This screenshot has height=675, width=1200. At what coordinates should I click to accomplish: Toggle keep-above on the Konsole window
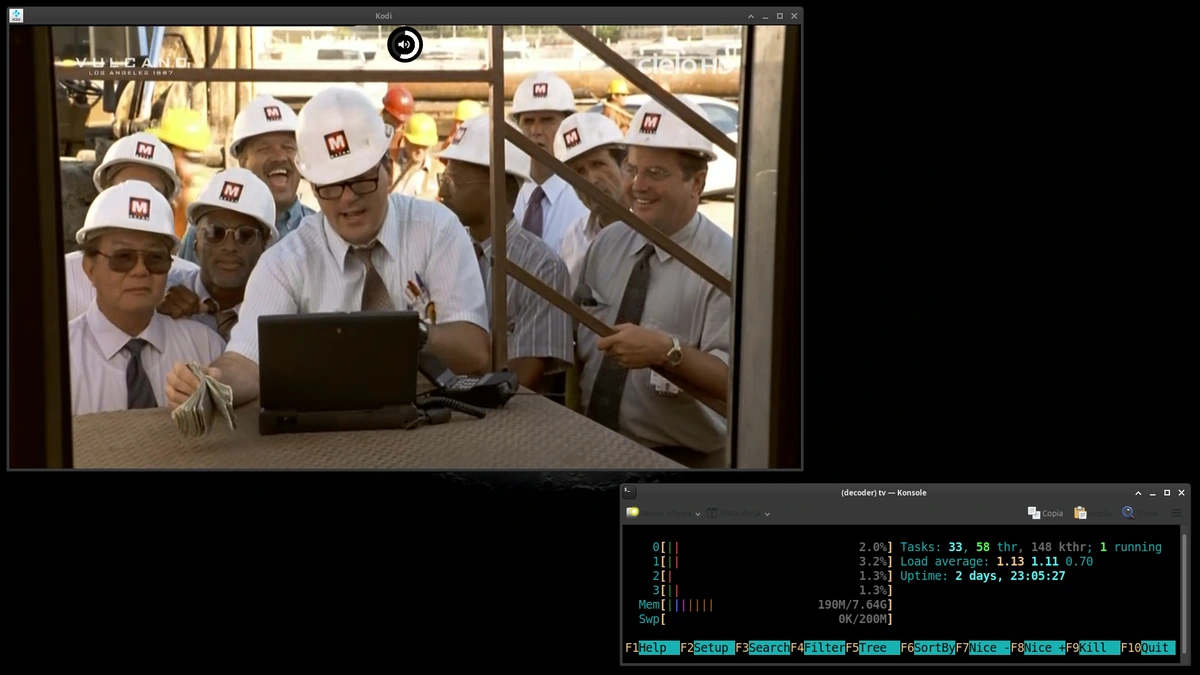pos(1138,492)
